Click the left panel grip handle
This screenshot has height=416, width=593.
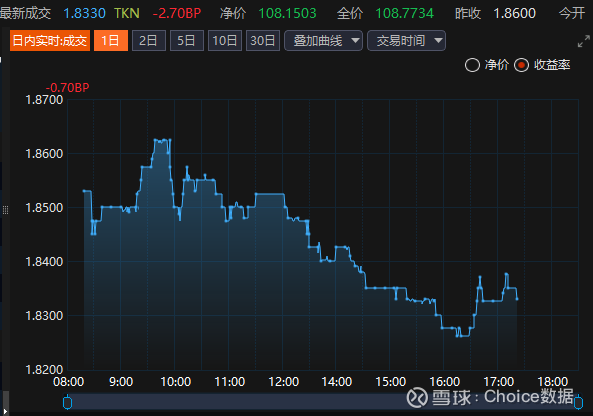5,210
